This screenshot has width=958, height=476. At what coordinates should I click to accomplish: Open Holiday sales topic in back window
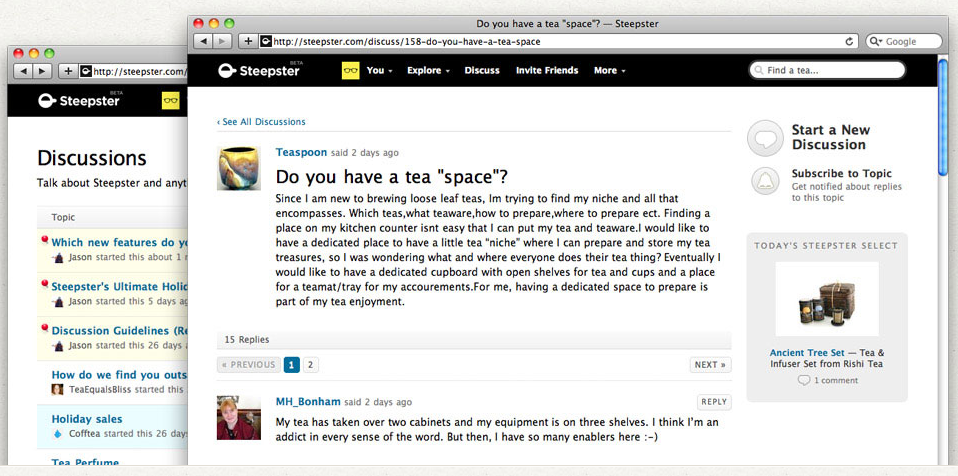point(87,419)
